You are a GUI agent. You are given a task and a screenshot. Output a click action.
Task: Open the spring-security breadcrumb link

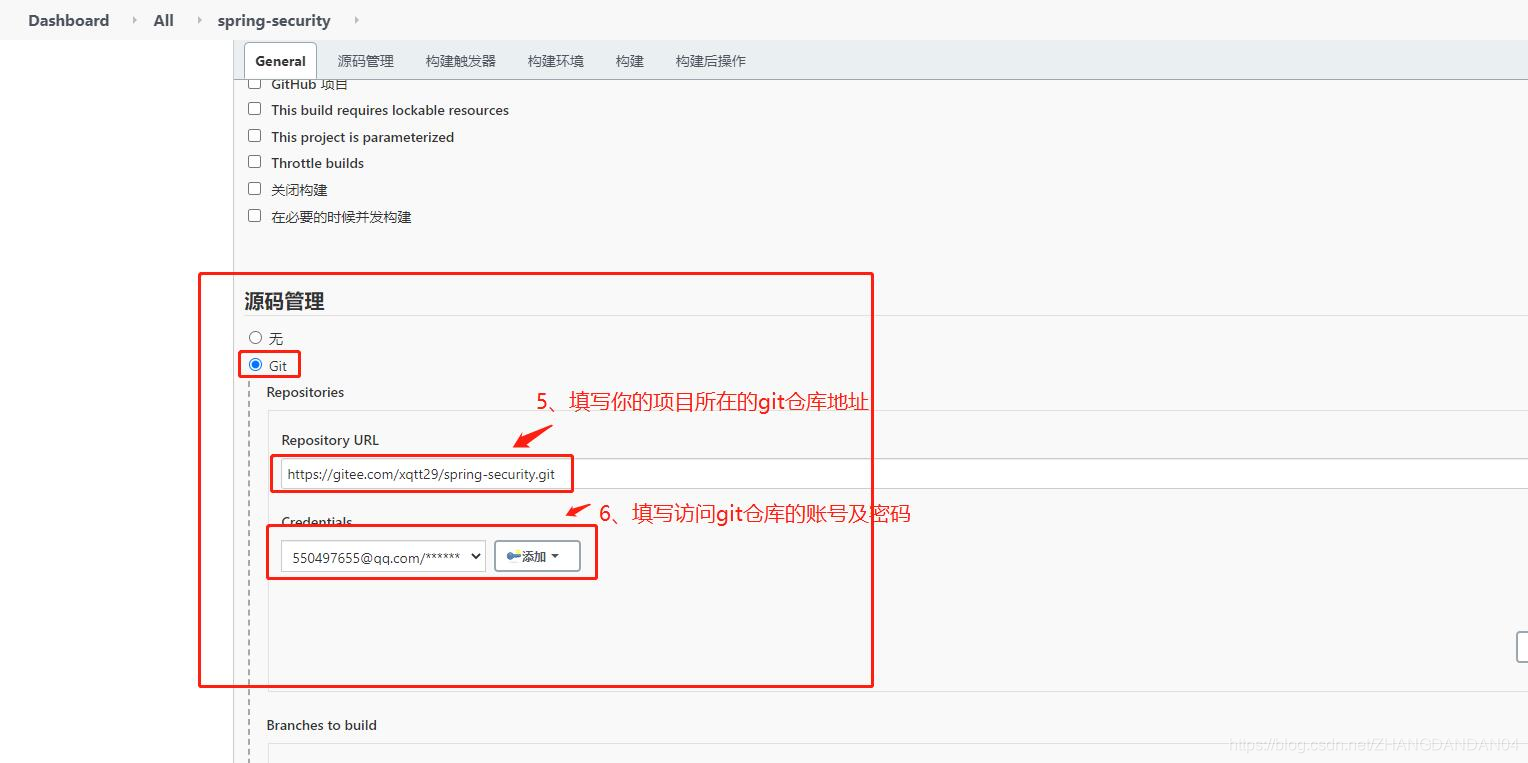tap(274, 20)
